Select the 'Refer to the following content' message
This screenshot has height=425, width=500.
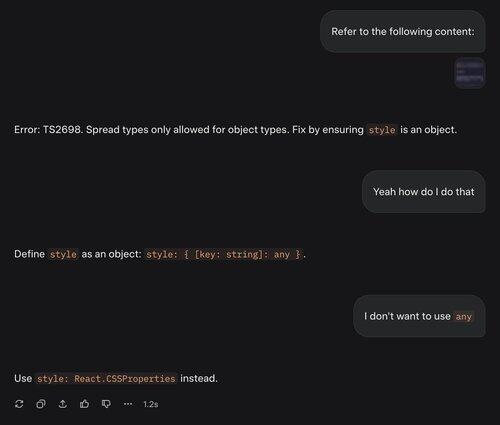click(403, 31)
